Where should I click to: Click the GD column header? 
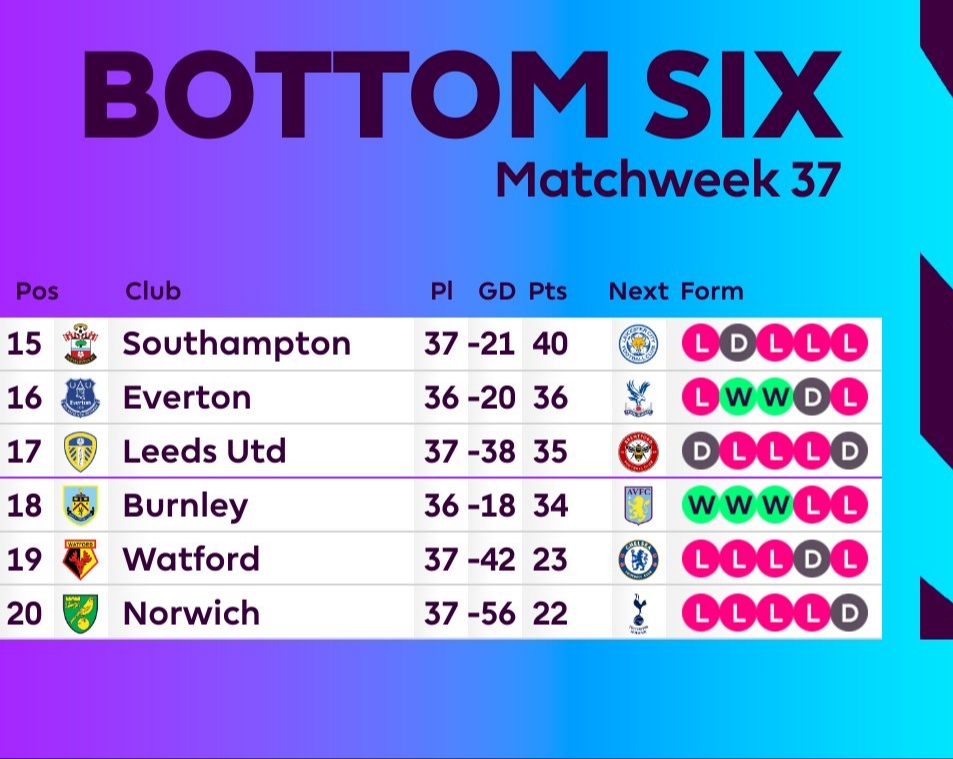click(496, 292)
